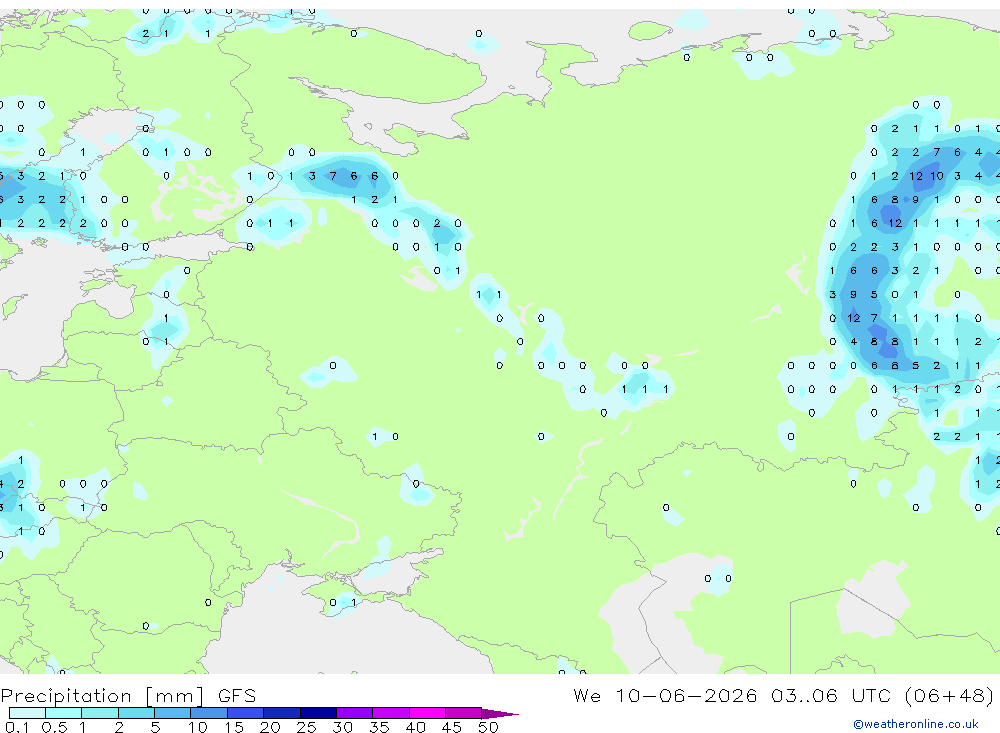Click the above-50 arrow tip of legend
The height and width of the screenshot is (733, 1000).
pos(499,713)
